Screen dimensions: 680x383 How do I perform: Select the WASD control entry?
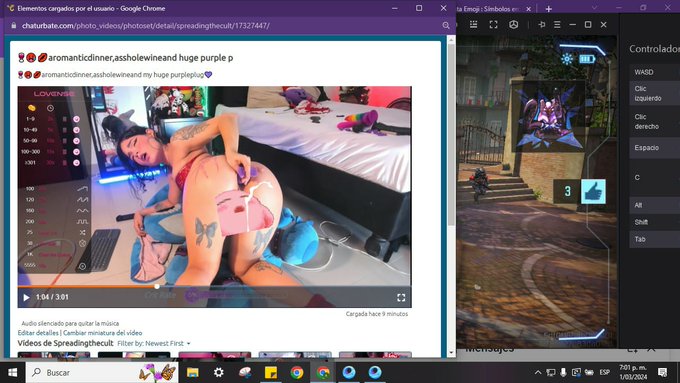pyautogui.click(x=654, y=72)
